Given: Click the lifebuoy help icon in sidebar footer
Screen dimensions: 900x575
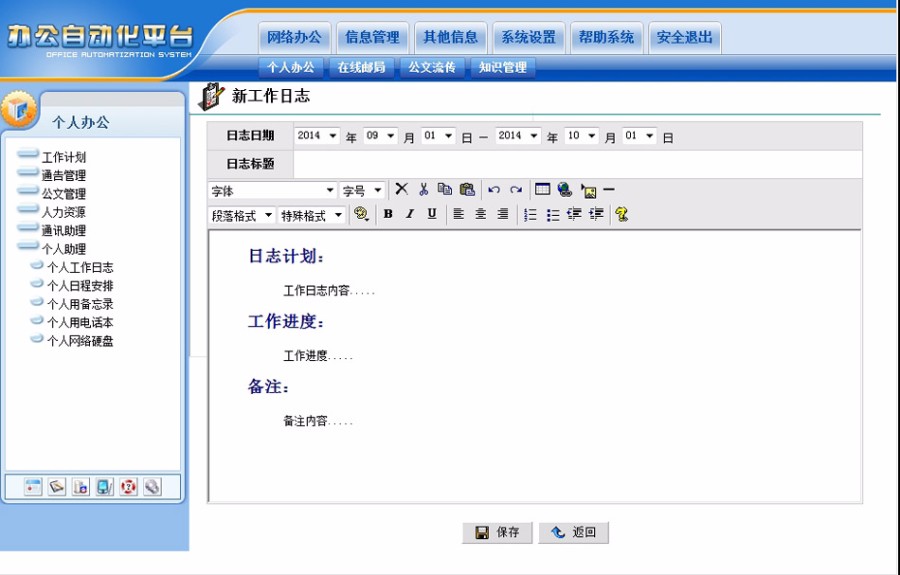Looking at the screenshot, I should (129, 487).
